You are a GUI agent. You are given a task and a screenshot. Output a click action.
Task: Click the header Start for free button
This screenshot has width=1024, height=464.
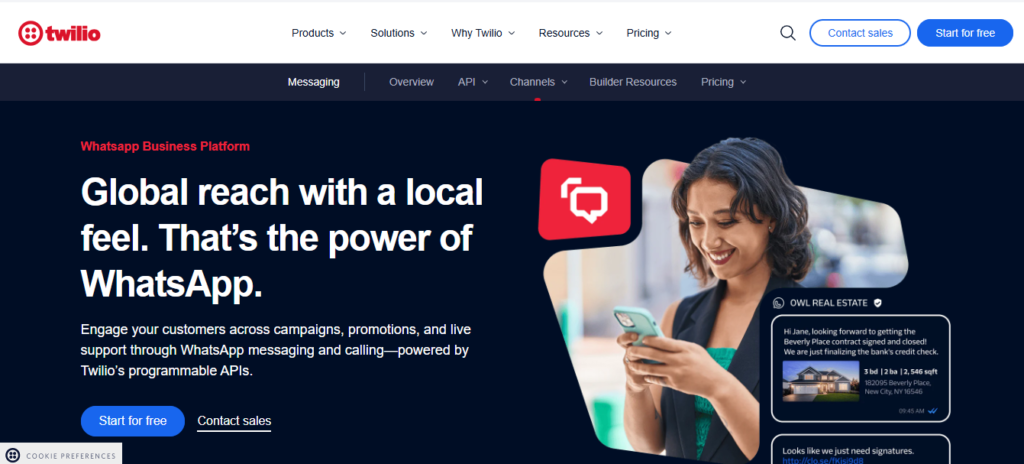(x=965, y=33)
